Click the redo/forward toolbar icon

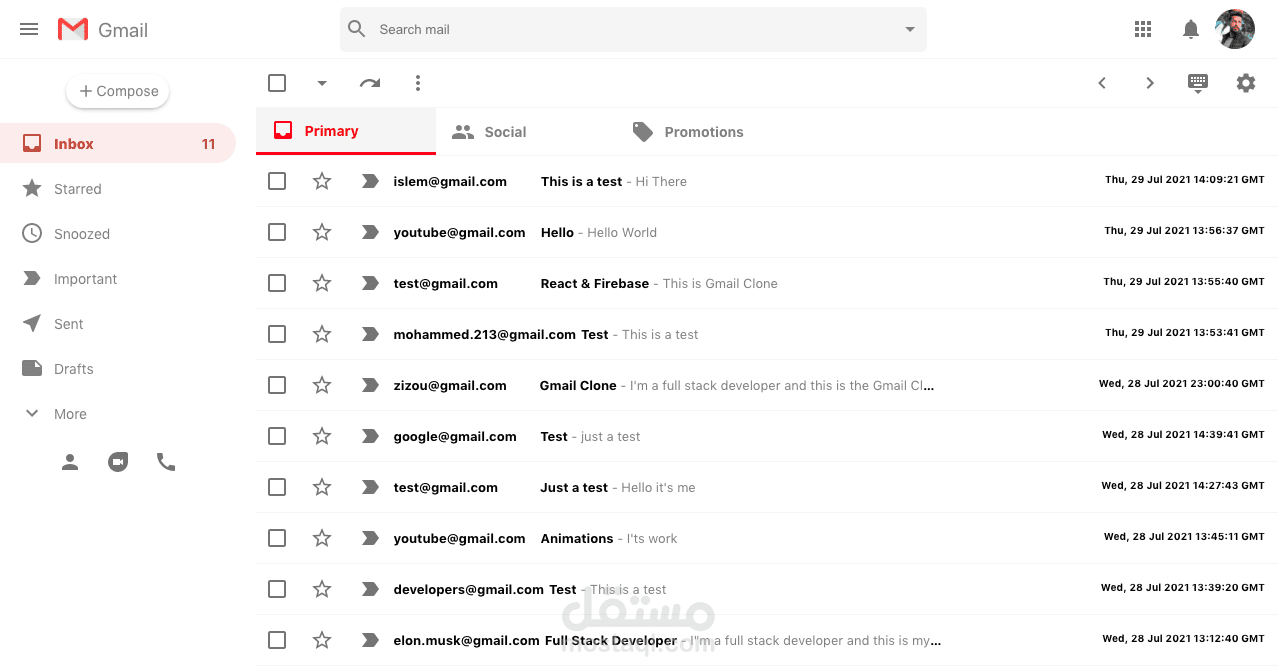[x=370, y=83]
